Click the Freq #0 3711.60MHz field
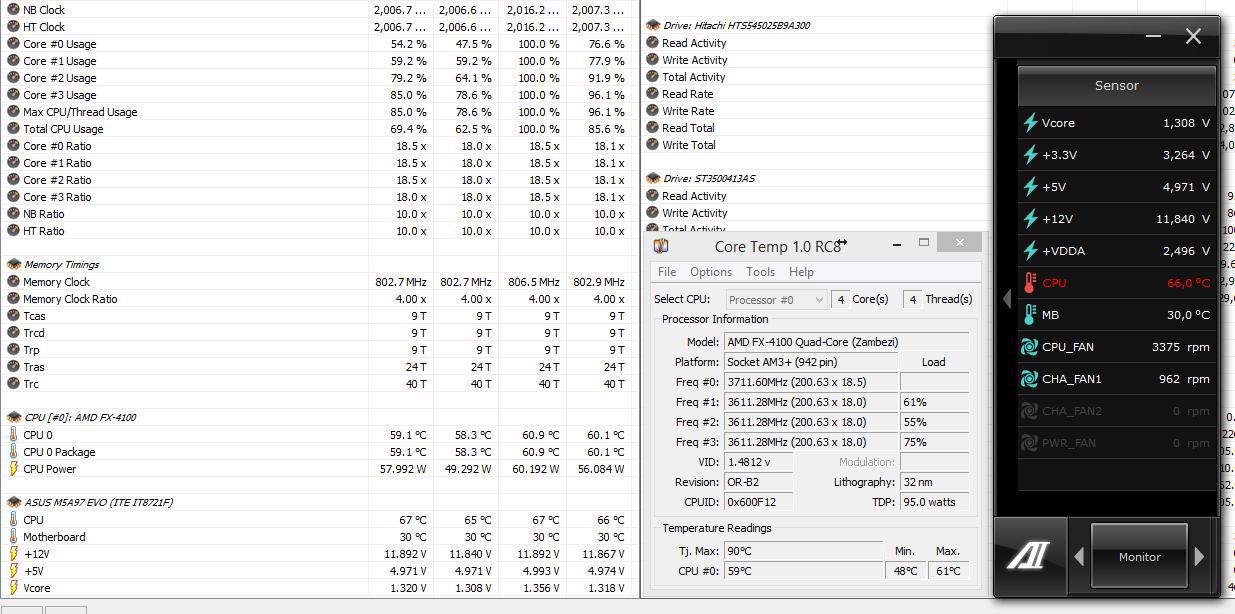 click(x=810, y=382)
